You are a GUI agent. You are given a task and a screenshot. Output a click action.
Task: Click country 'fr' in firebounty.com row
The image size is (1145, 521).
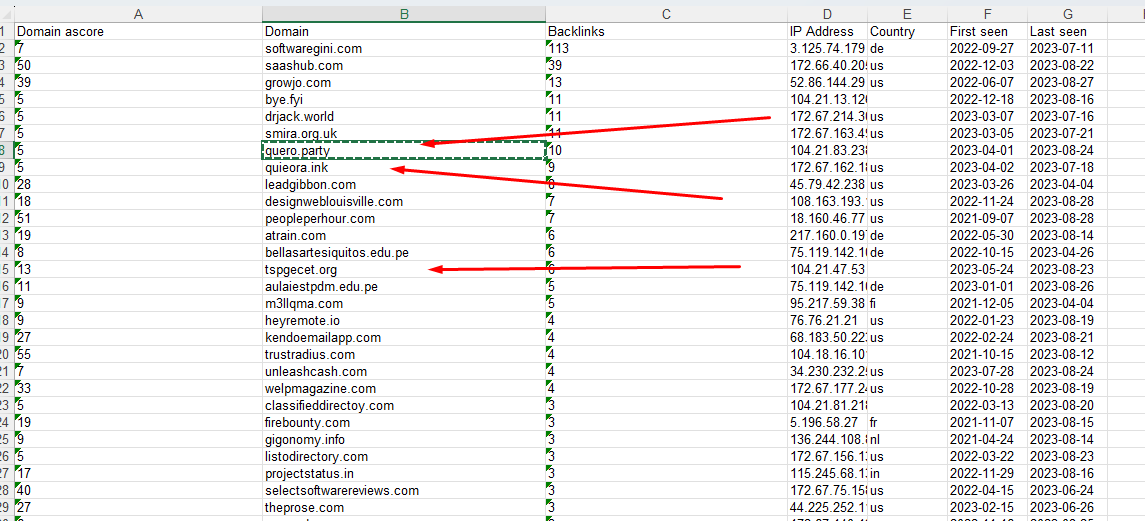tap(906, 422)
